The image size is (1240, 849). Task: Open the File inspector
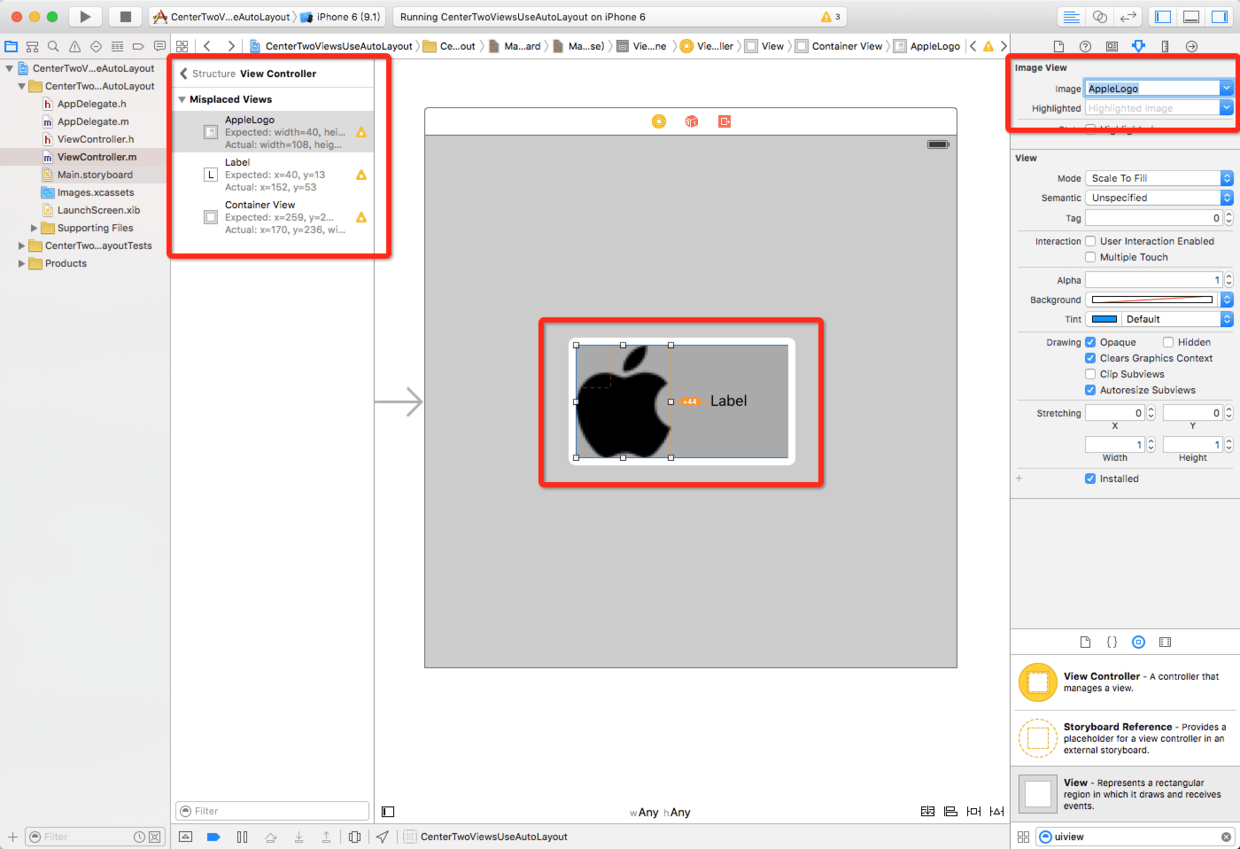(1059, 46)
